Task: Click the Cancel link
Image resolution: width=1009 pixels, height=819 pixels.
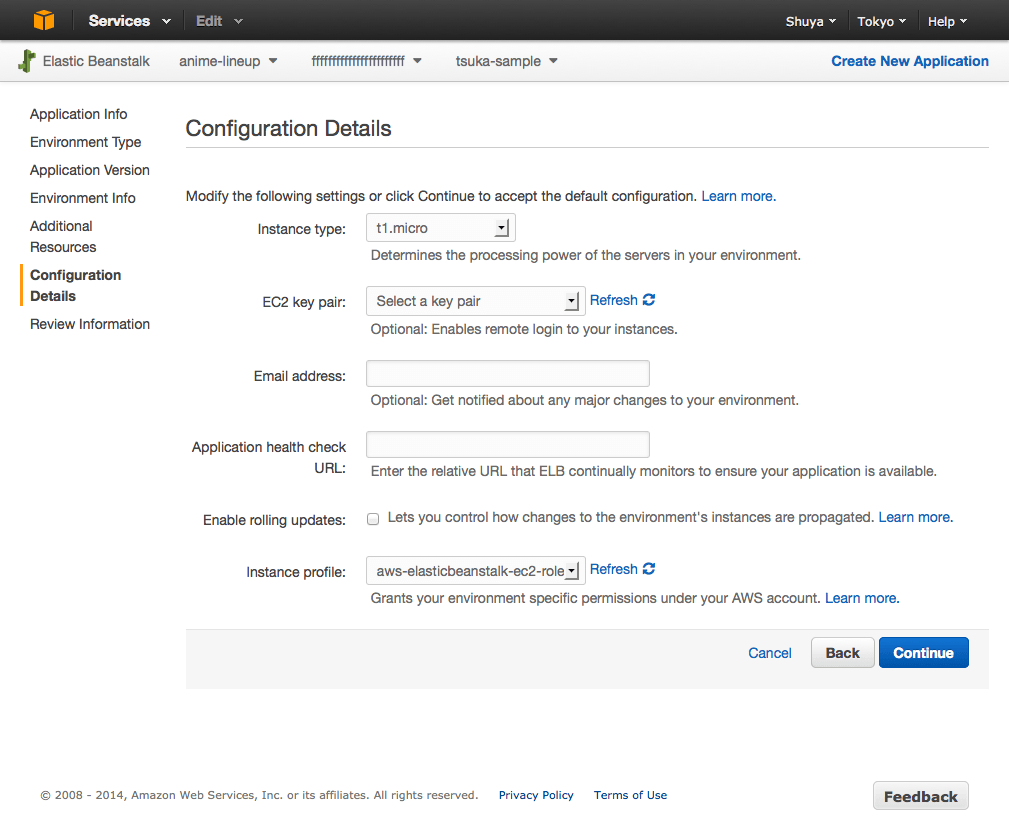Action: (x=769, y=653)
